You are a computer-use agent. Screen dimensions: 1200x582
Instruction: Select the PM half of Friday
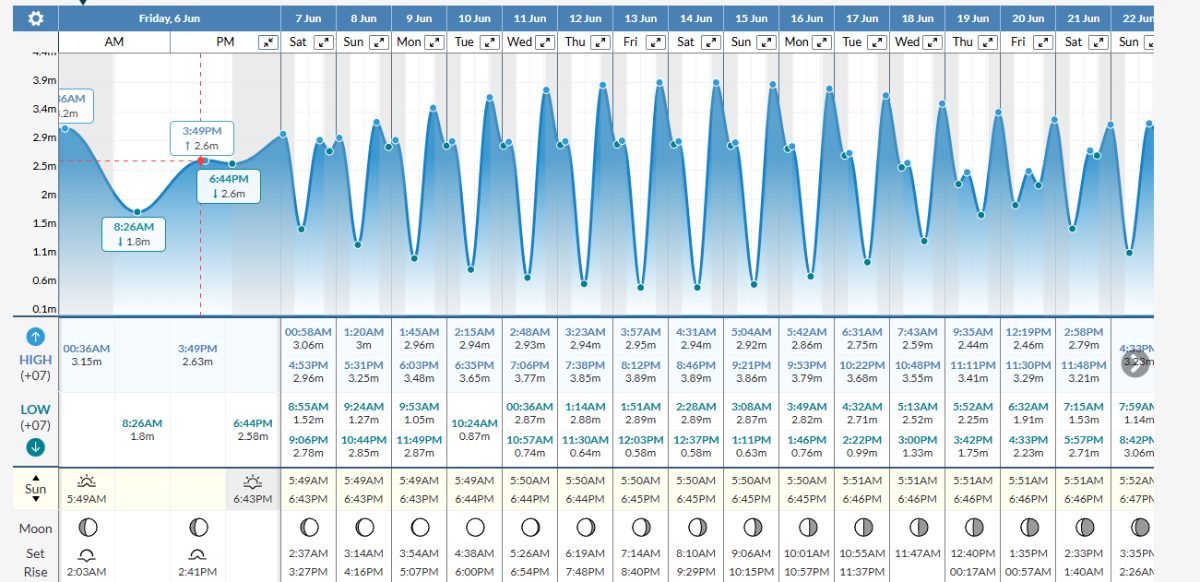[x=226, y=42]
